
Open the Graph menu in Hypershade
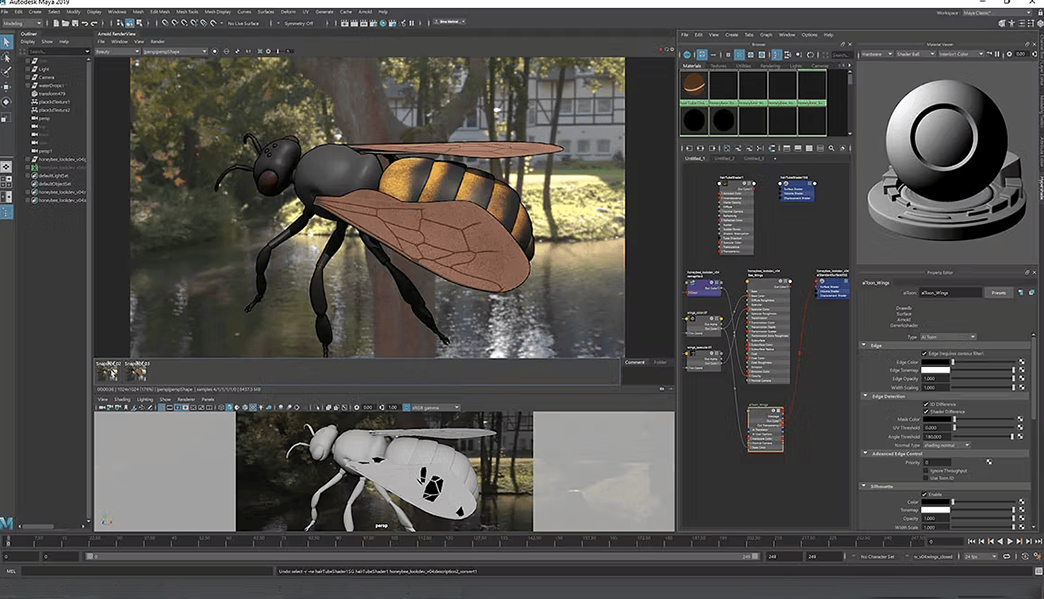click(766, 35)
